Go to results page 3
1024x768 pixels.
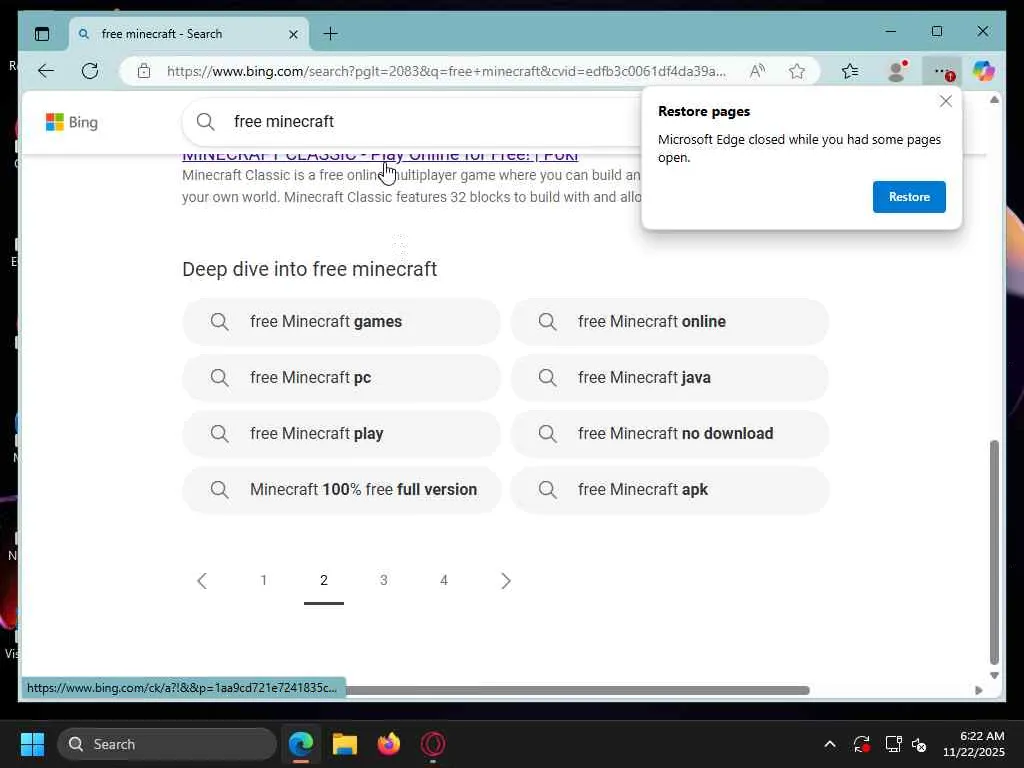click(384, 581)
